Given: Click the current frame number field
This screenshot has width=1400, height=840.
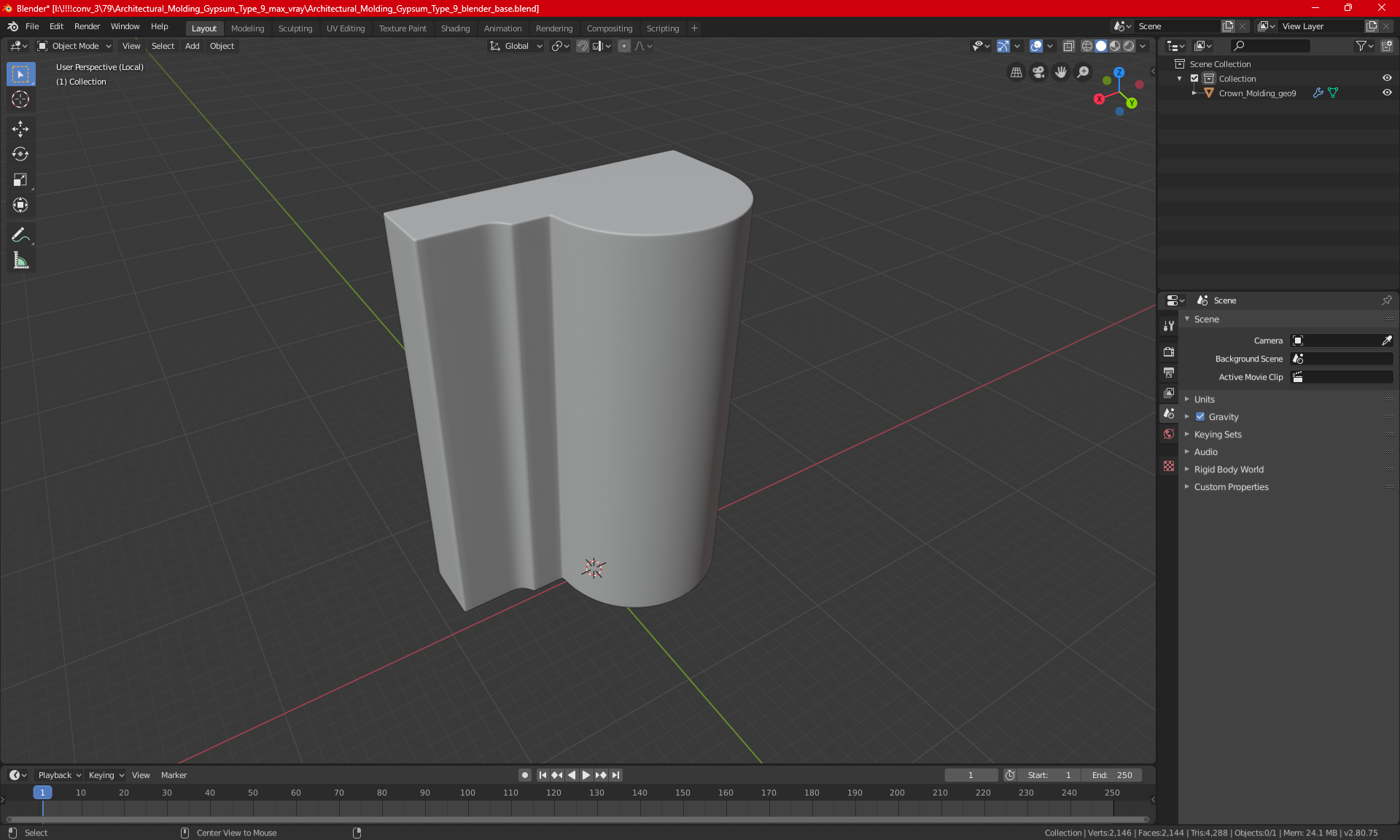Looking at the screenshot, I should [971, 775].
